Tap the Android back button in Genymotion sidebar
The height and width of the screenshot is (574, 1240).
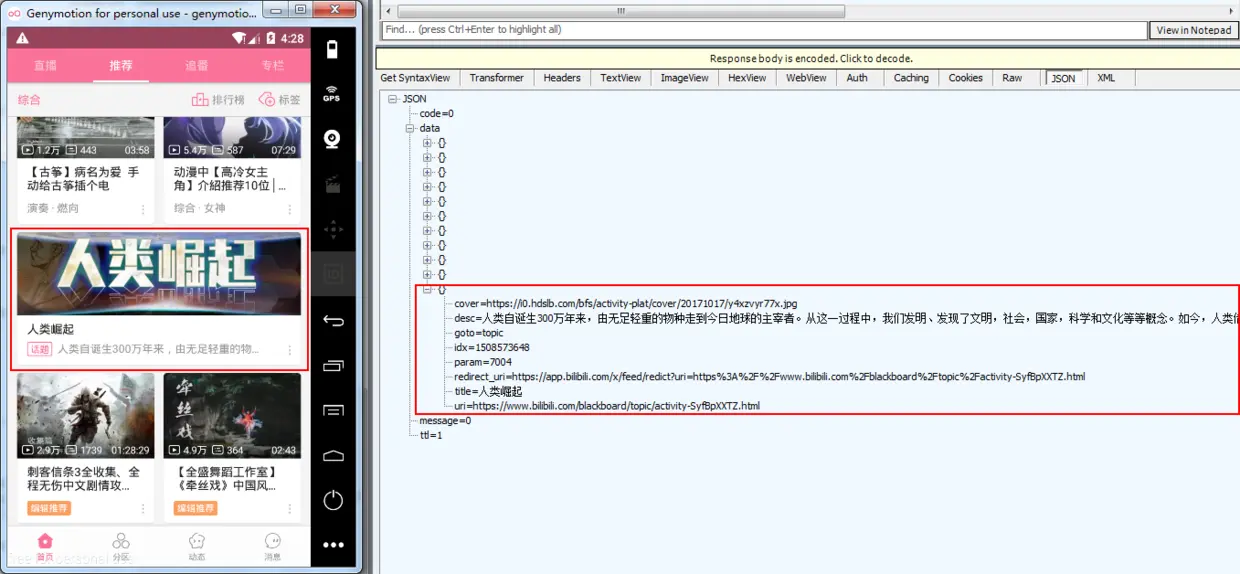coord(333,320)
